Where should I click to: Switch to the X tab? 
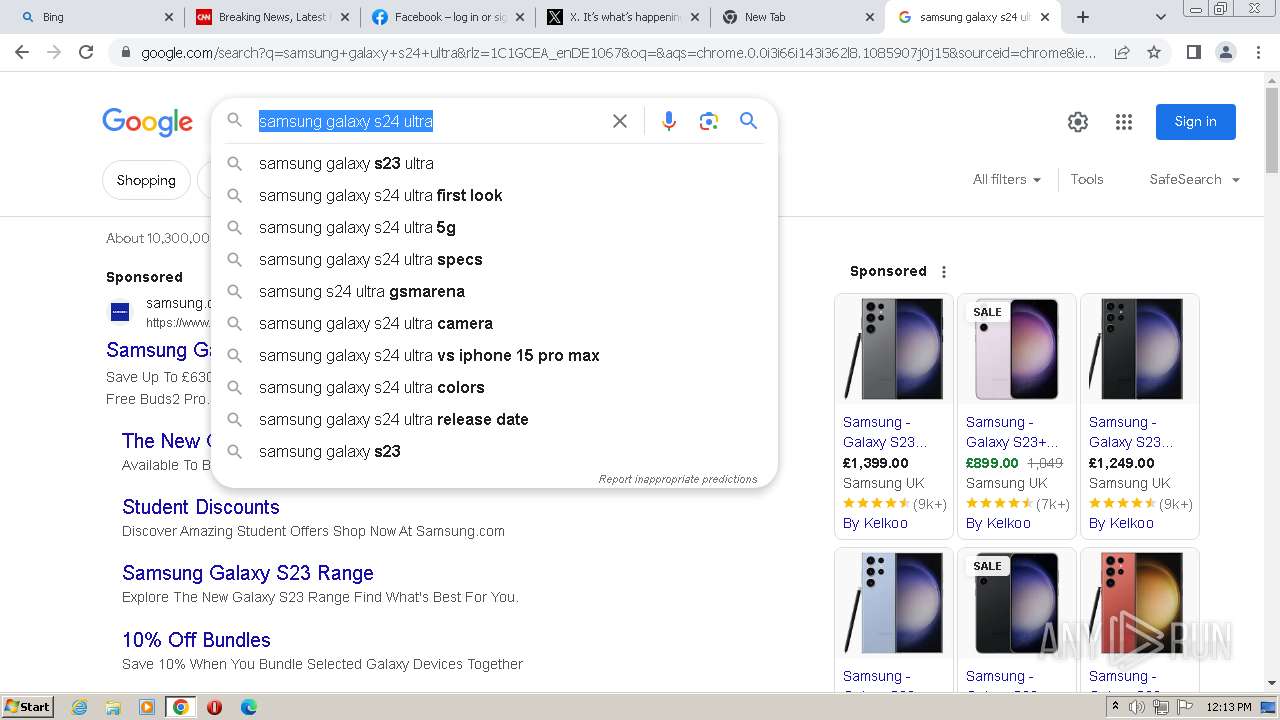(623, 17)
